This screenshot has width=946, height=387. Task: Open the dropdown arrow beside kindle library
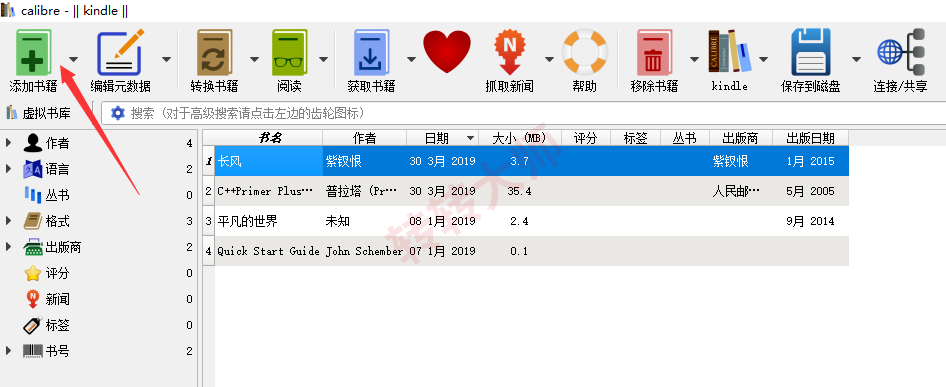click(763, 59)
